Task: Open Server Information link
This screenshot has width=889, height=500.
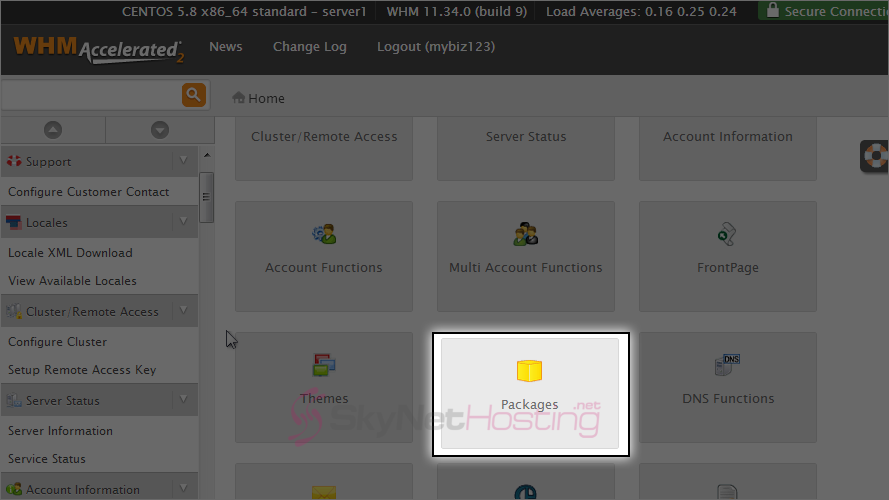Action: point(60,431)
